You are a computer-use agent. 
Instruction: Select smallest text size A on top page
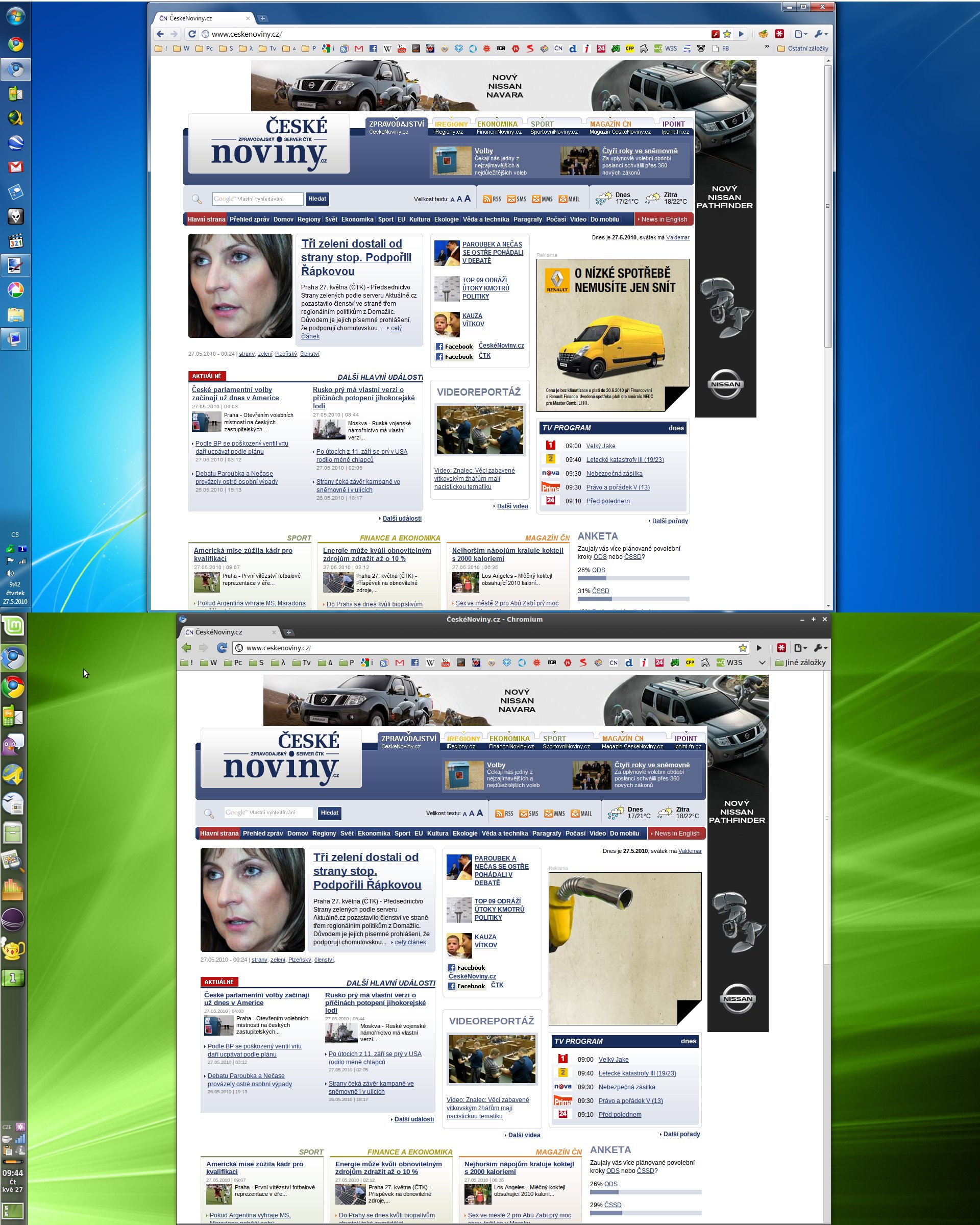pos(453,200)
